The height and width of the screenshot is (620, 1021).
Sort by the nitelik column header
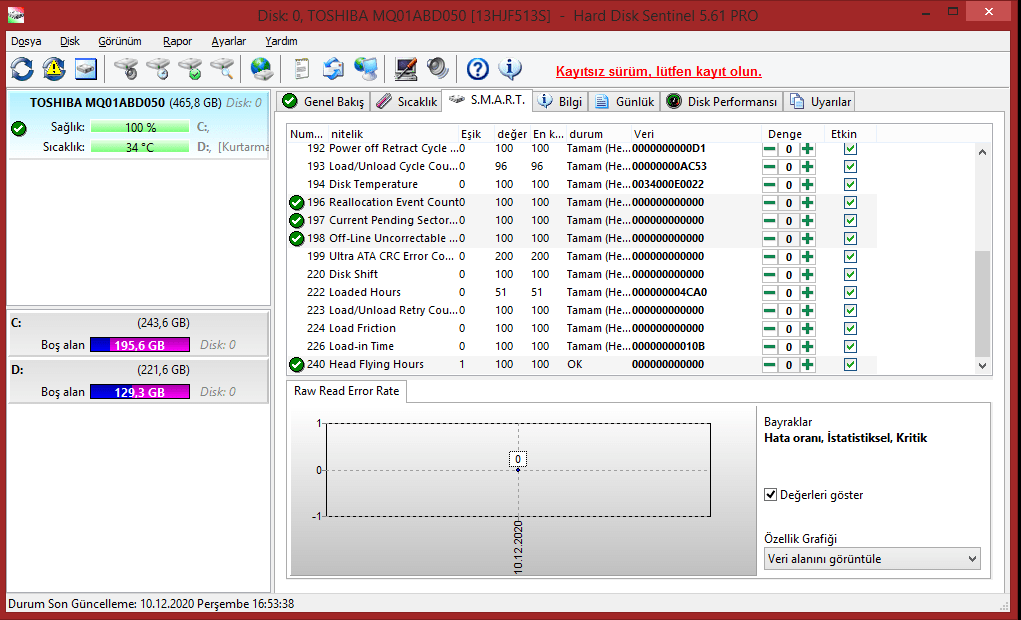point(393,134)
